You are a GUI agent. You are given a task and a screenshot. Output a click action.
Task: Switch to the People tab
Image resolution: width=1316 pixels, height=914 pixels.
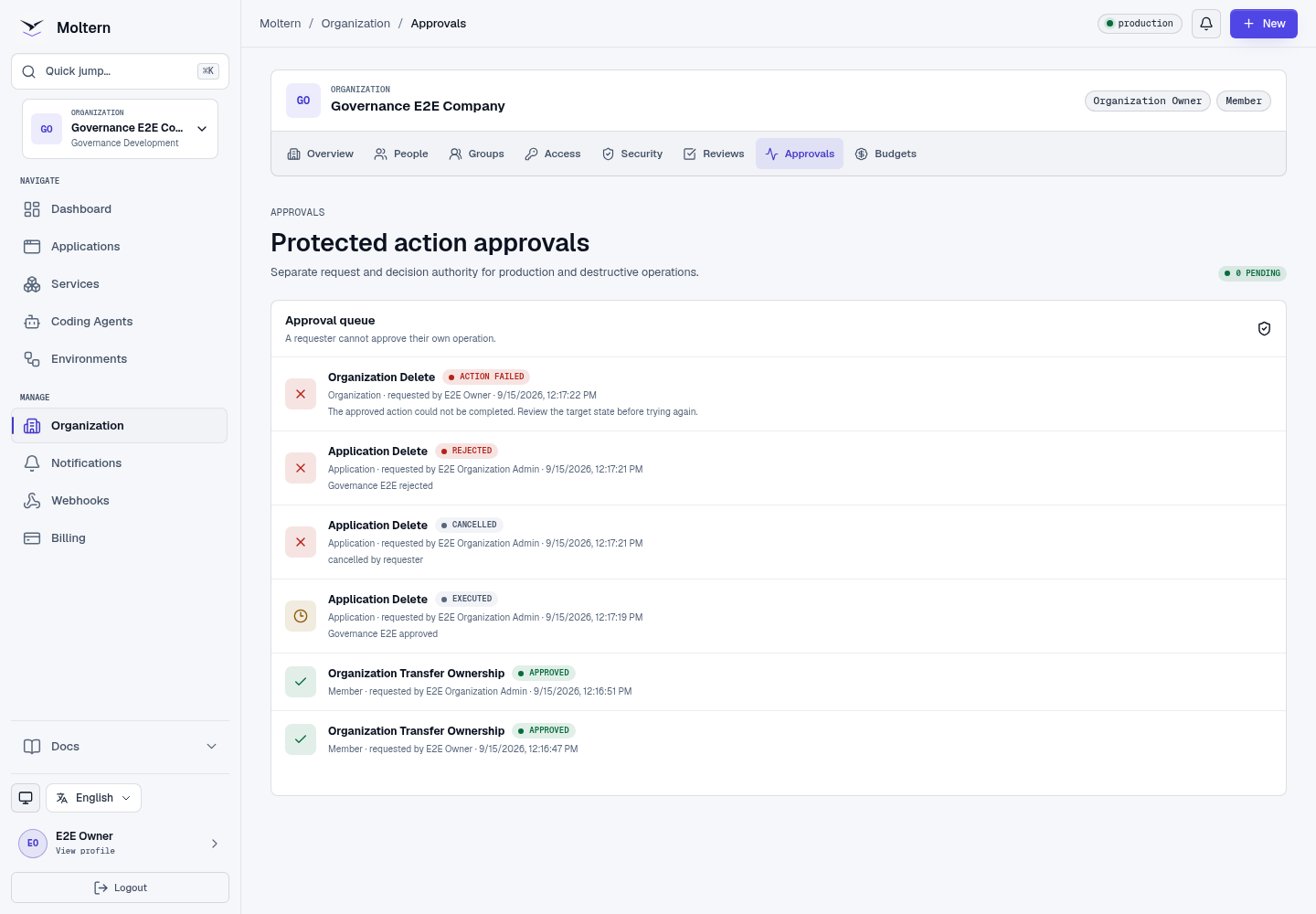pos(401,154)
